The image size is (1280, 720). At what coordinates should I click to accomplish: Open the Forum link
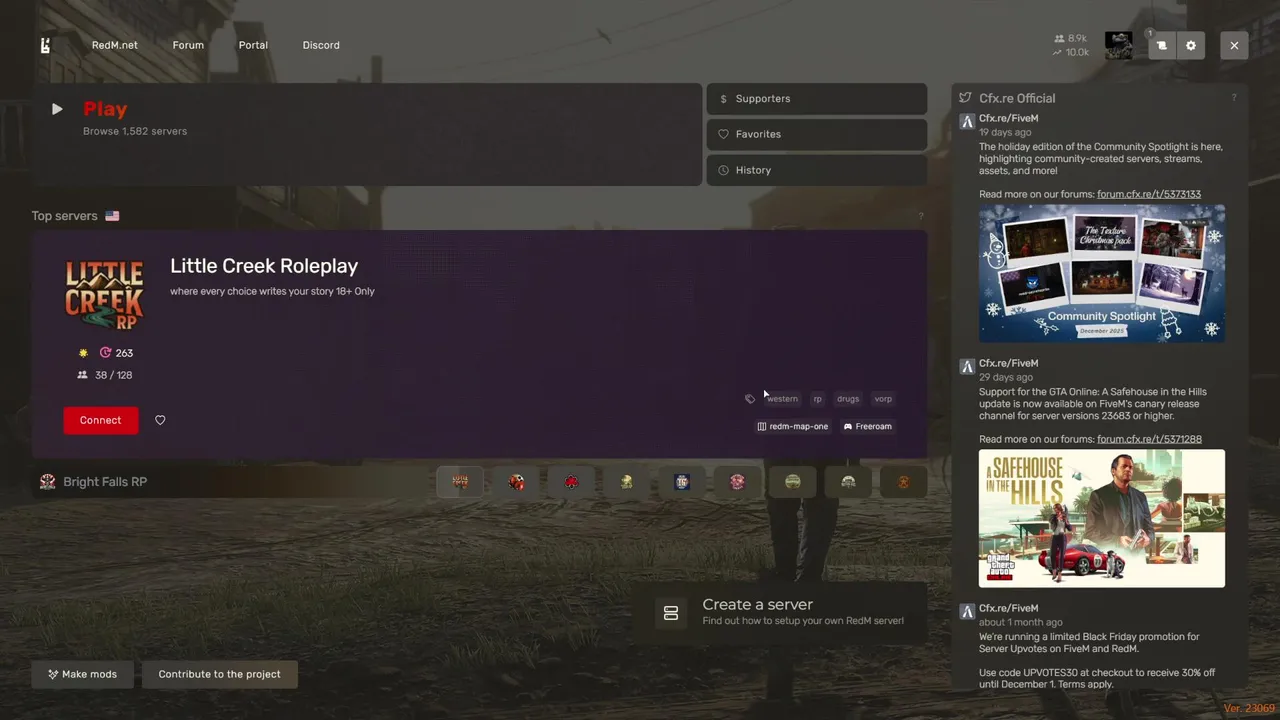coord(188,45)
